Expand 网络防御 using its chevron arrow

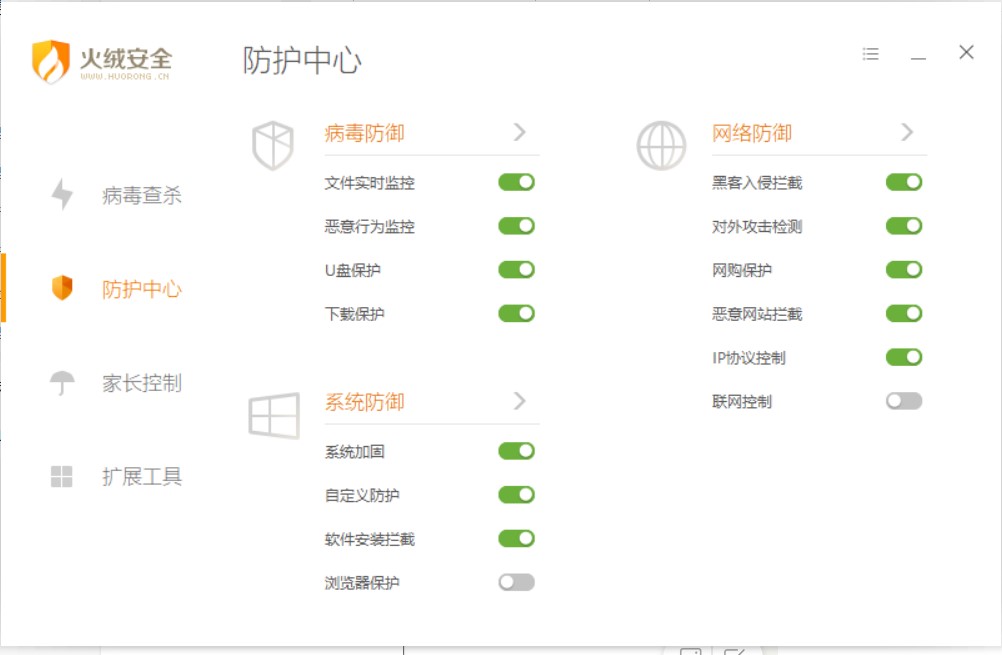coord(907,131)
